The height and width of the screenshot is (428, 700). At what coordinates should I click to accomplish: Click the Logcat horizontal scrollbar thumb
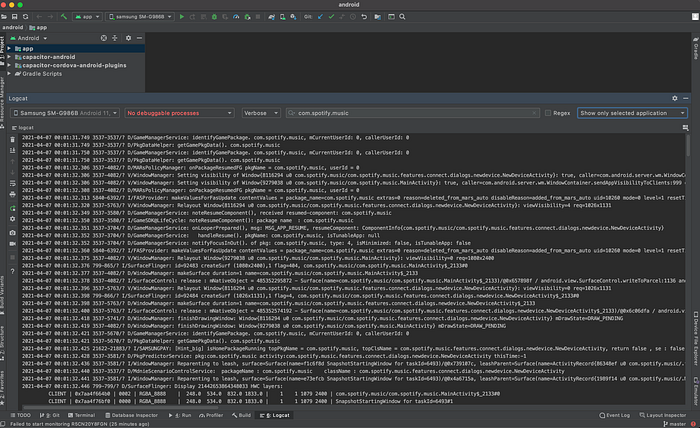click(121, 407)
